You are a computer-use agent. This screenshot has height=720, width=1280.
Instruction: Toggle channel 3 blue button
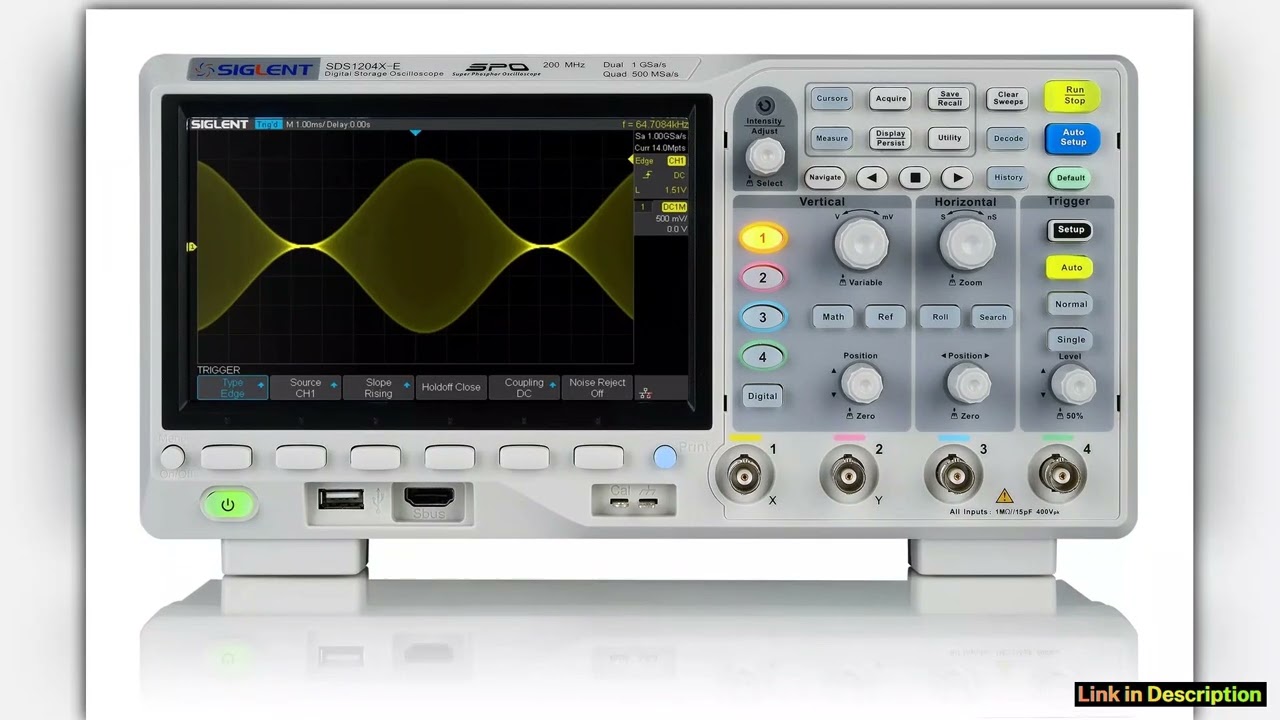pos(762,317)
